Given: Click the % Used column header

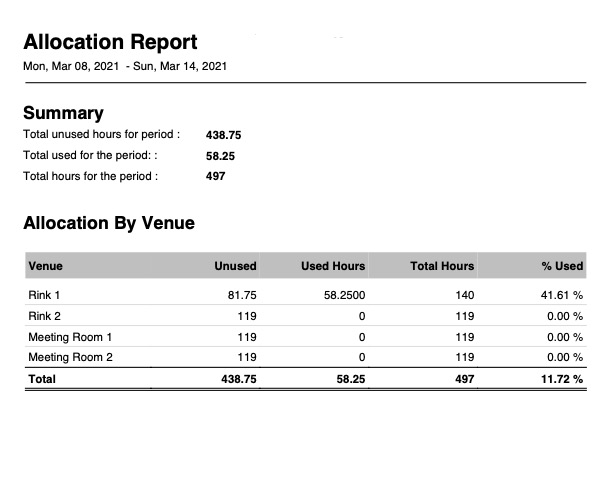Looking at the screenshot, I should [561, 266].
